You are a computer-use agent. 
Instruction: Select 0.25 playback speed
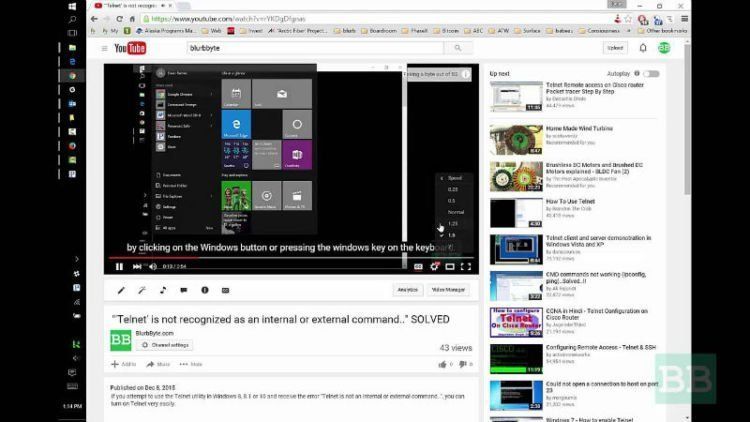[452, 189]
